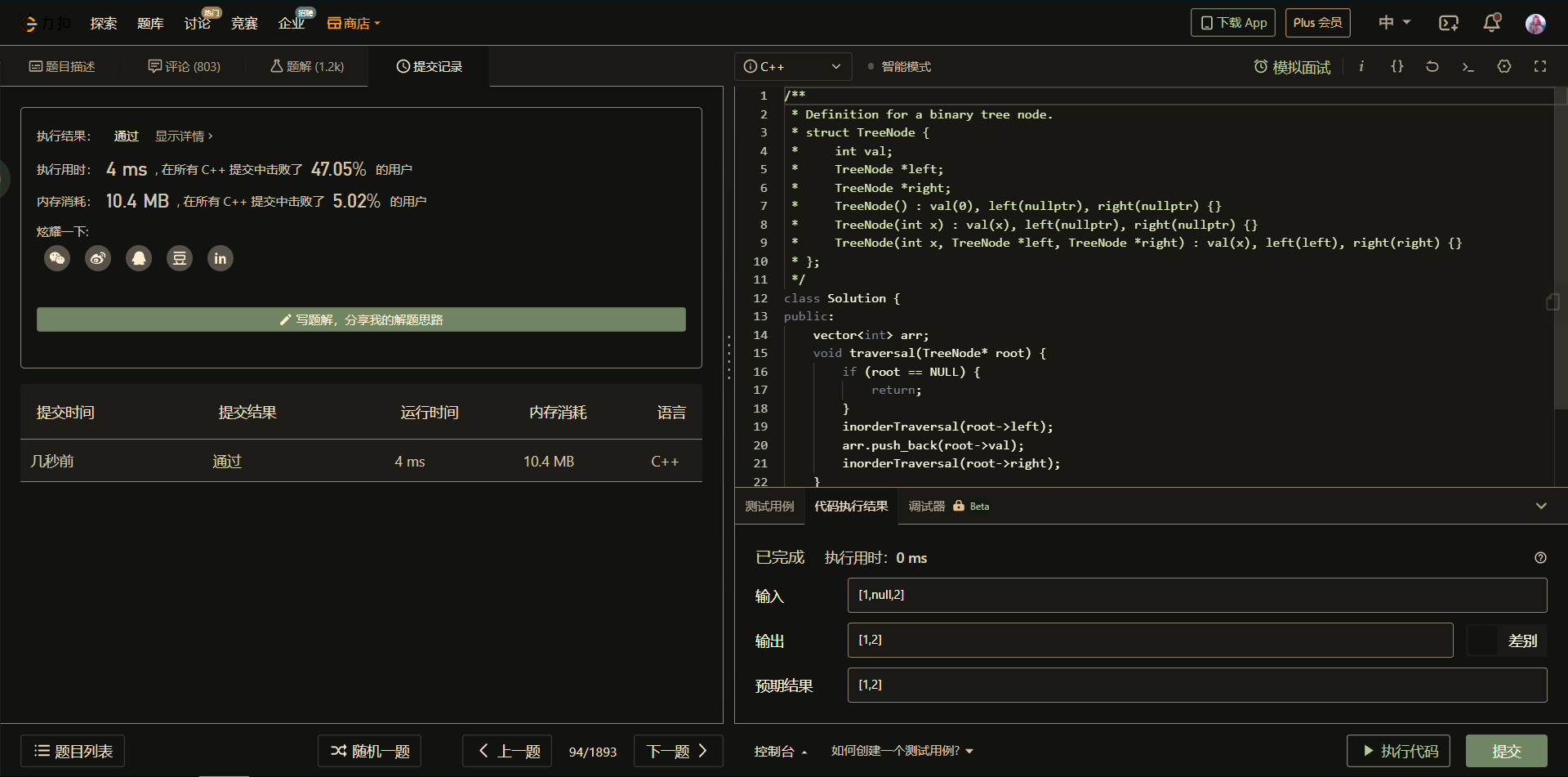The height and width of the screenshot is (777, 1568).
Task: Open editor settings gear
Action: [1504, 66]
